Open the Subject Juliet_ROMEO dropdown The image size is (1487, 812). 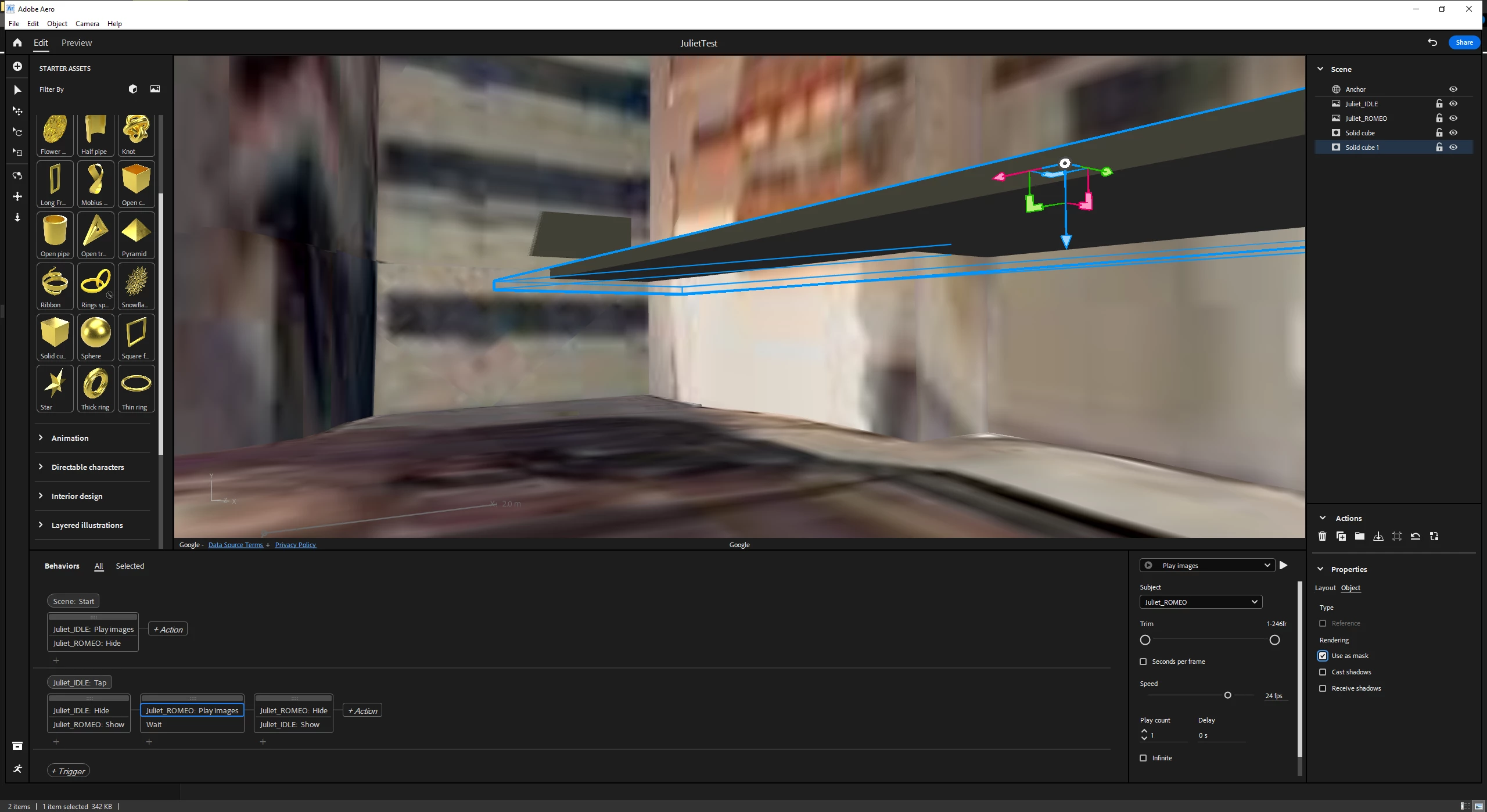[x=1201, y=602]
